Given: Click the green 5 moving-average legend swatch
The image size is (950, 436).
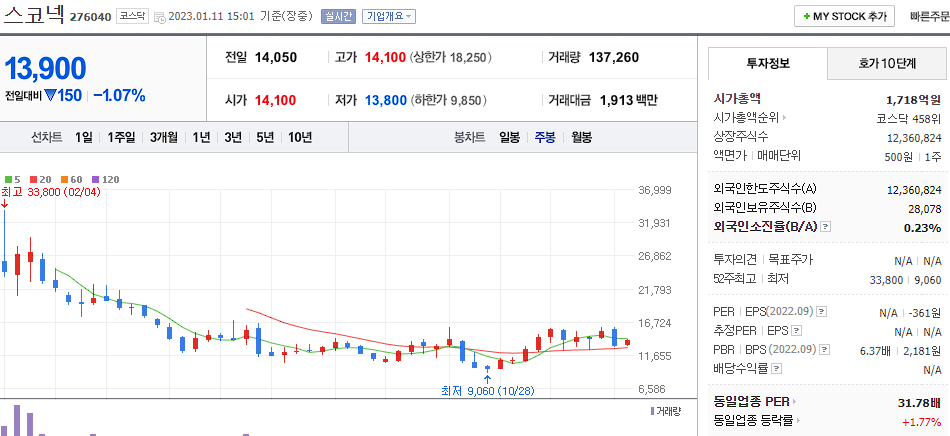Looking at the screenshot, I should click(8, 179).
